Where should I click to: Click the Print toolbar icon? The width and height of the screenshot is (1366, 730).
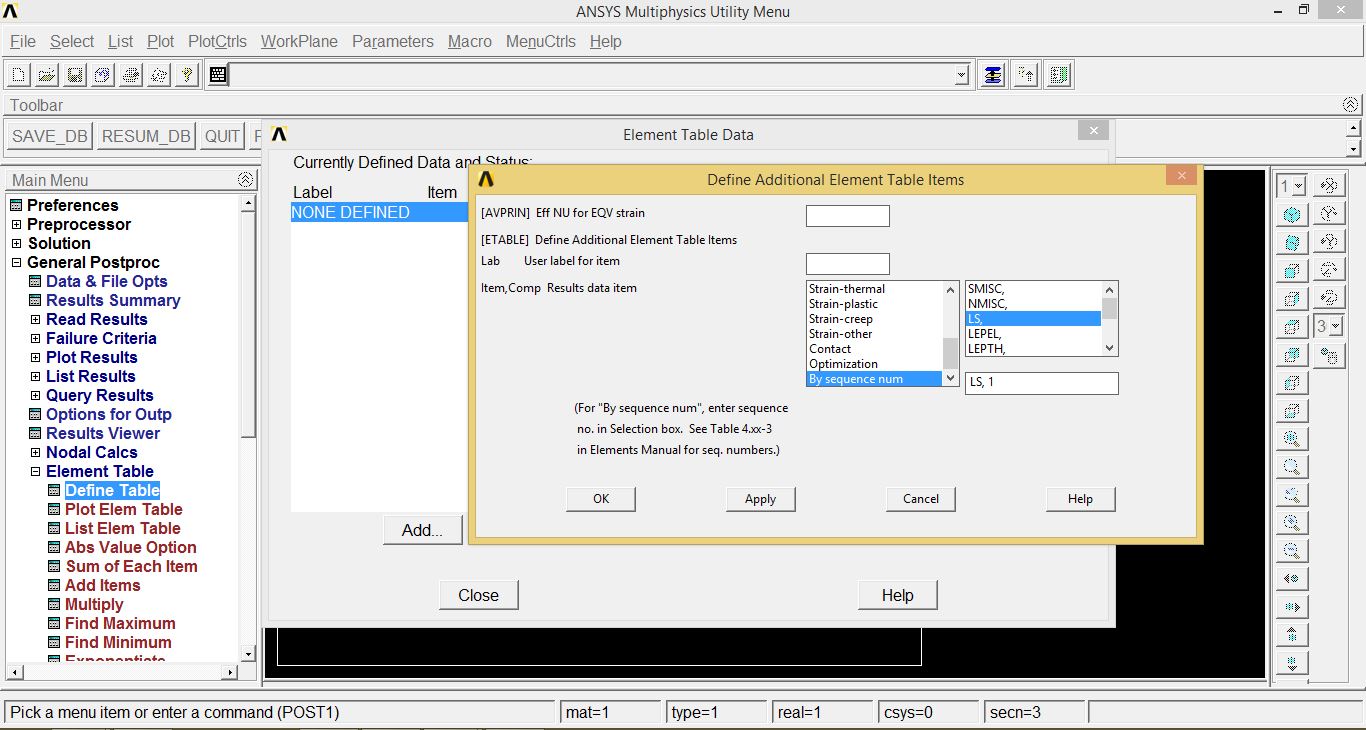point(130,73)
